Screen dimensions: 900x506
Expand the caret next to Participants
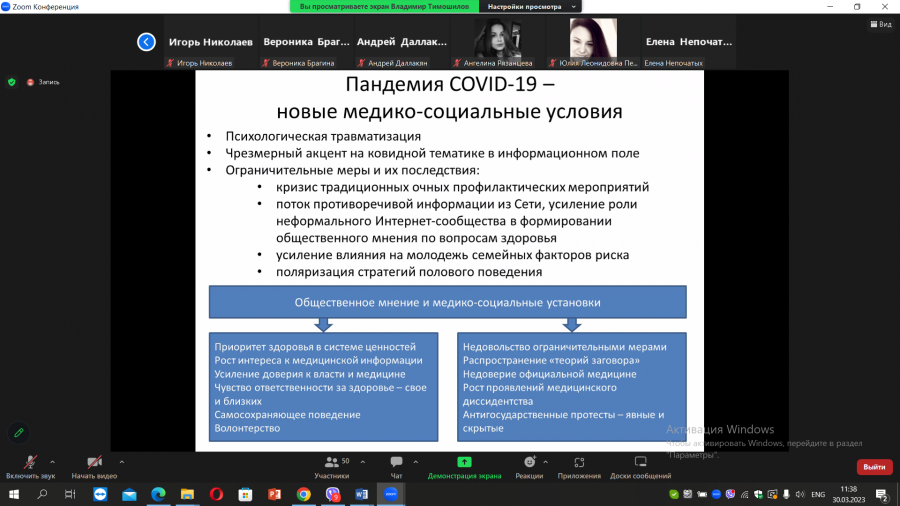(363, 462)
